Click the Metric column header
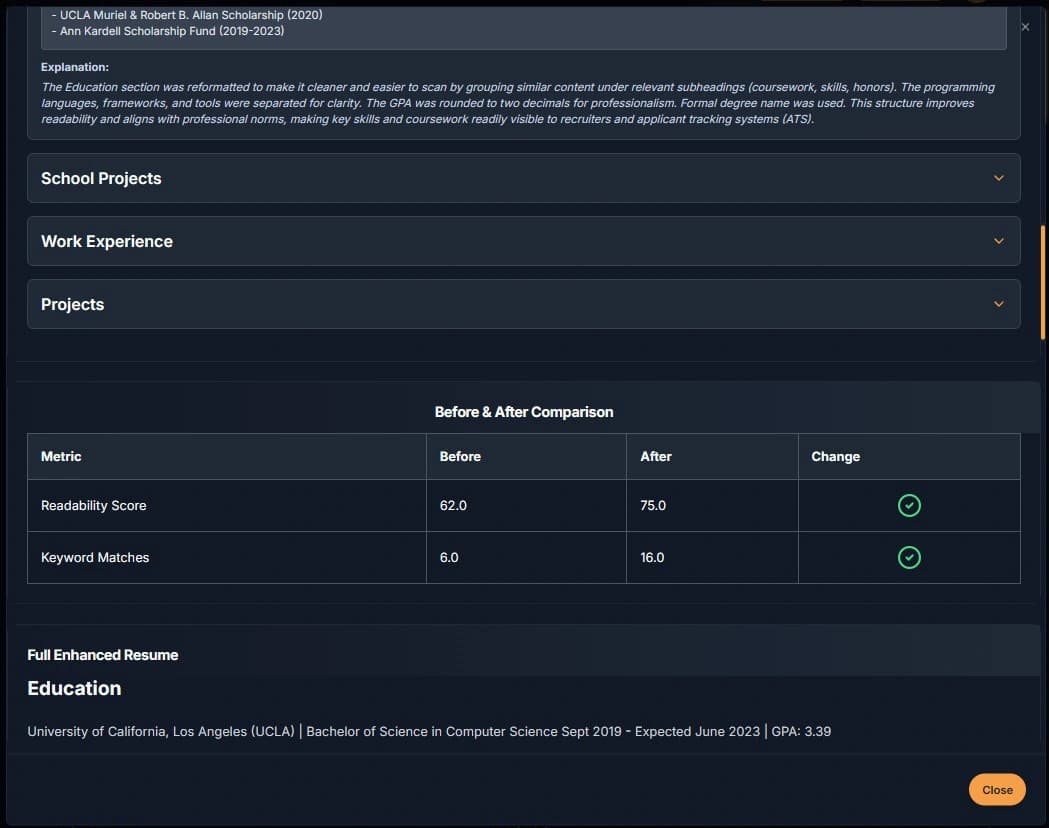This screenshot has width=1049, height=828. (61, 456)
